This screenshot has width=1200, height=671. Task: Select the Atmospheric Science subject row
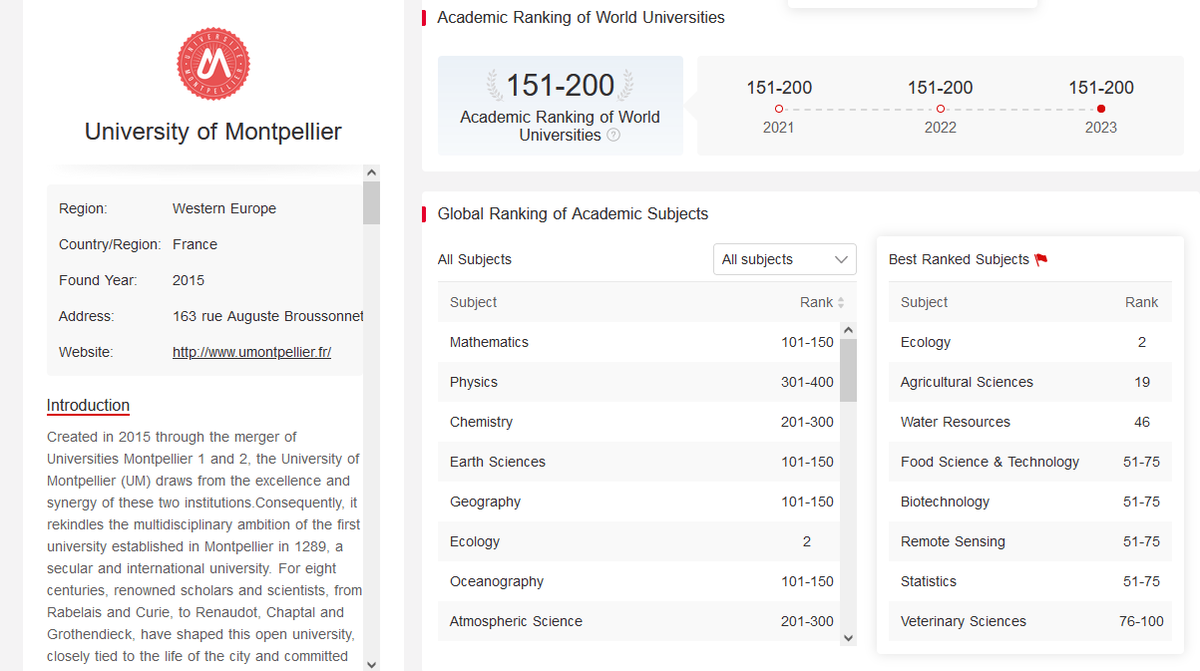[x=639, y=622]
